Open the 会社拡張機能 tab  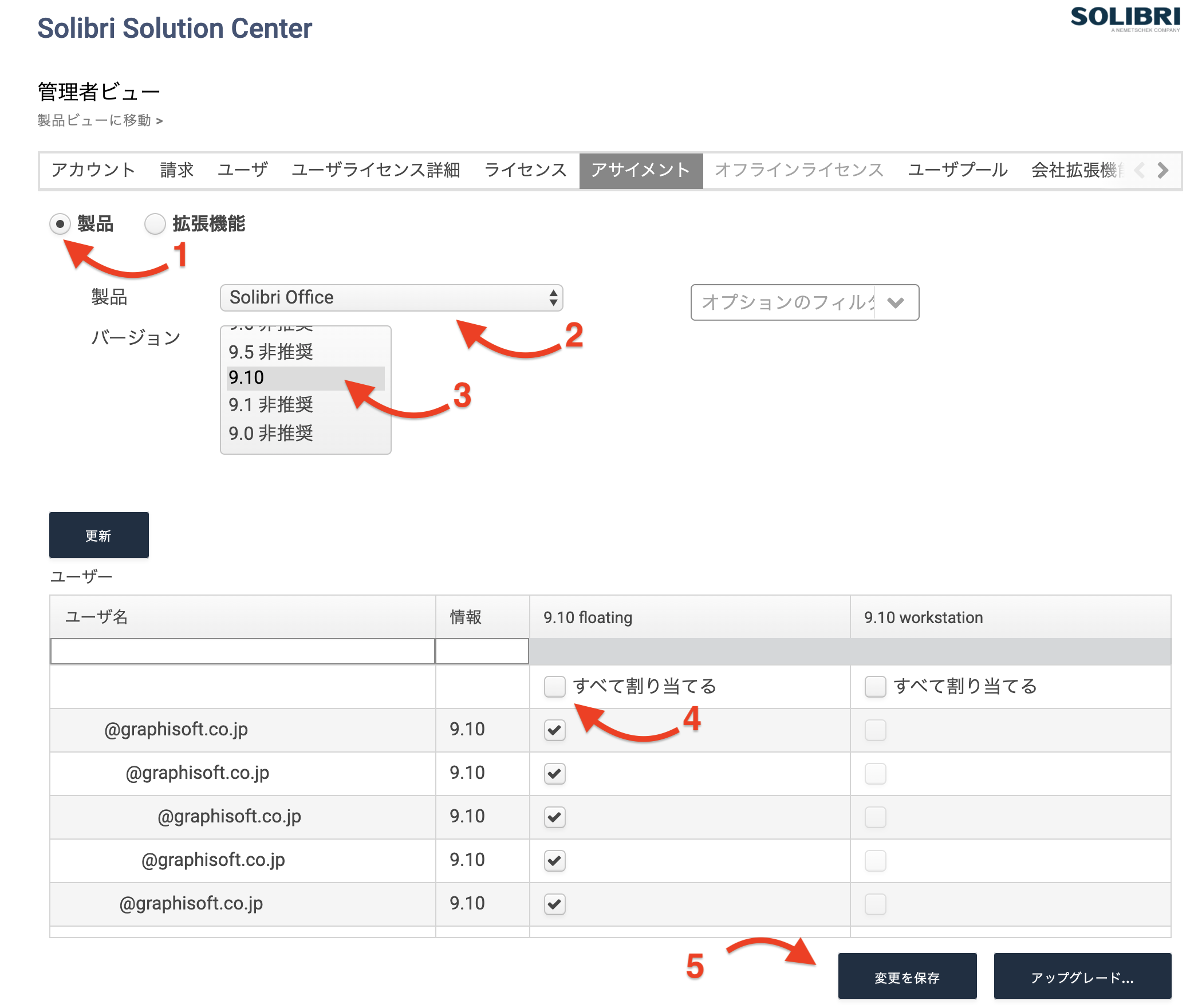pyautogui.click(x=1077, y=170)
